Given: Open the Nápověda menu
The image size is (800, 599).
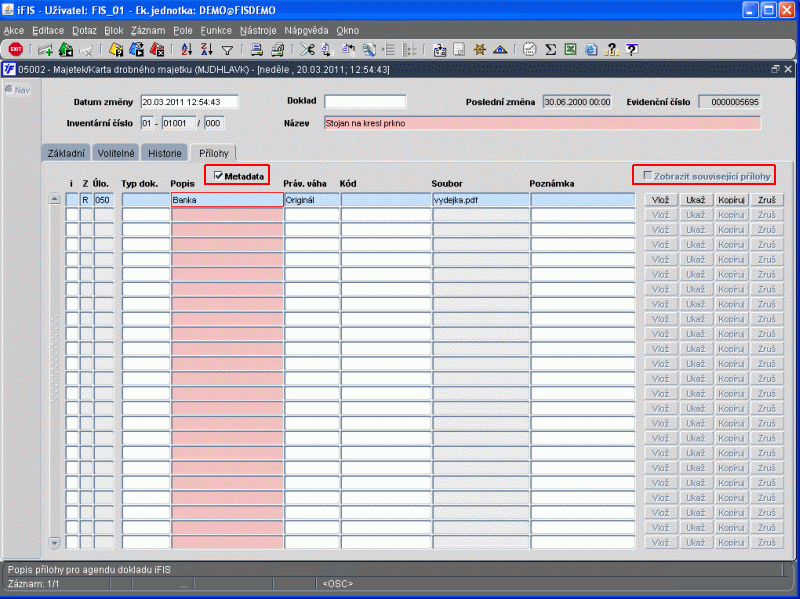Looking at the screenshot, I should coord(306,31).
